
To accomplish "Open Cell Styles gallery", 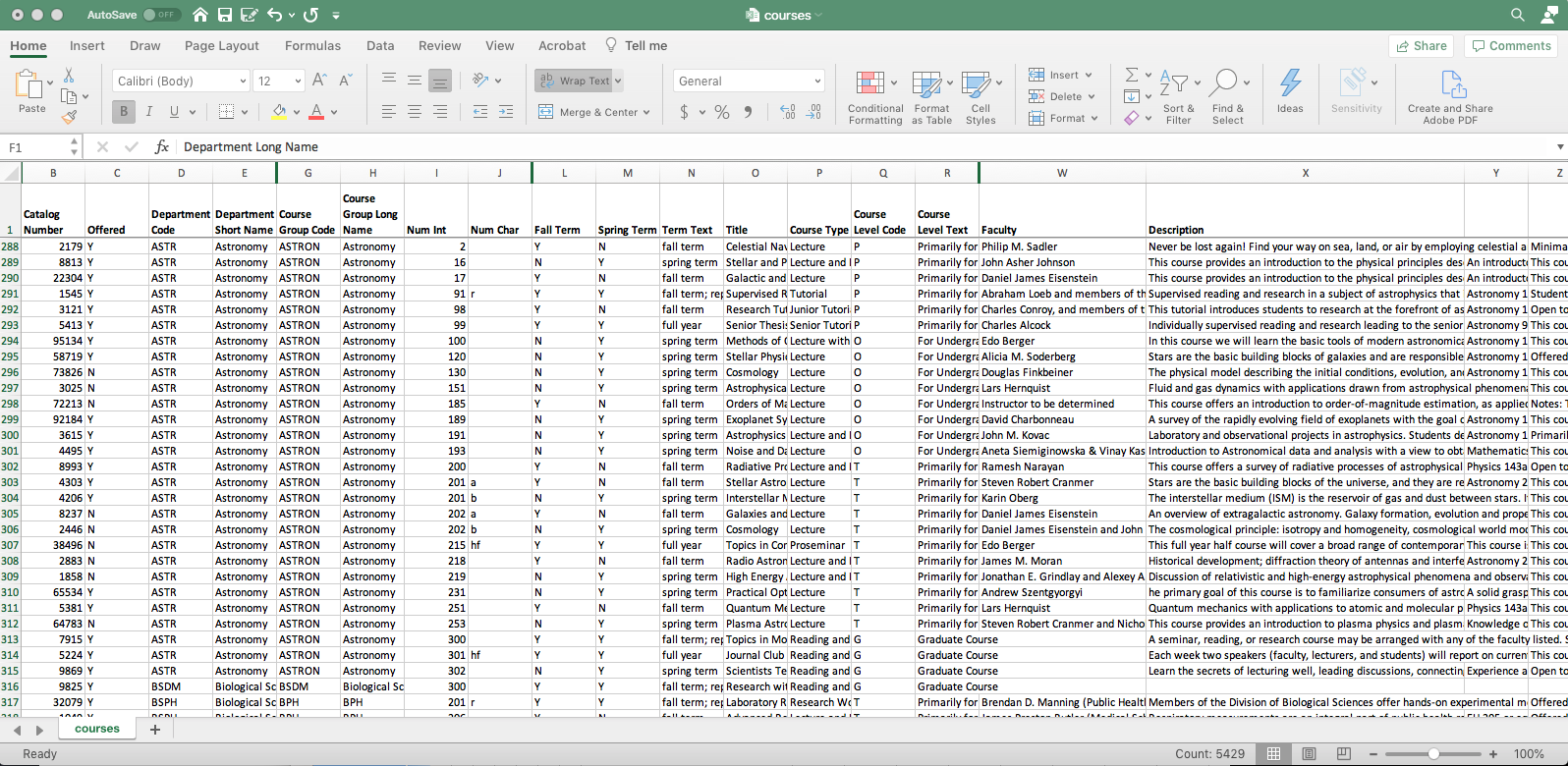I will point(980,97).
